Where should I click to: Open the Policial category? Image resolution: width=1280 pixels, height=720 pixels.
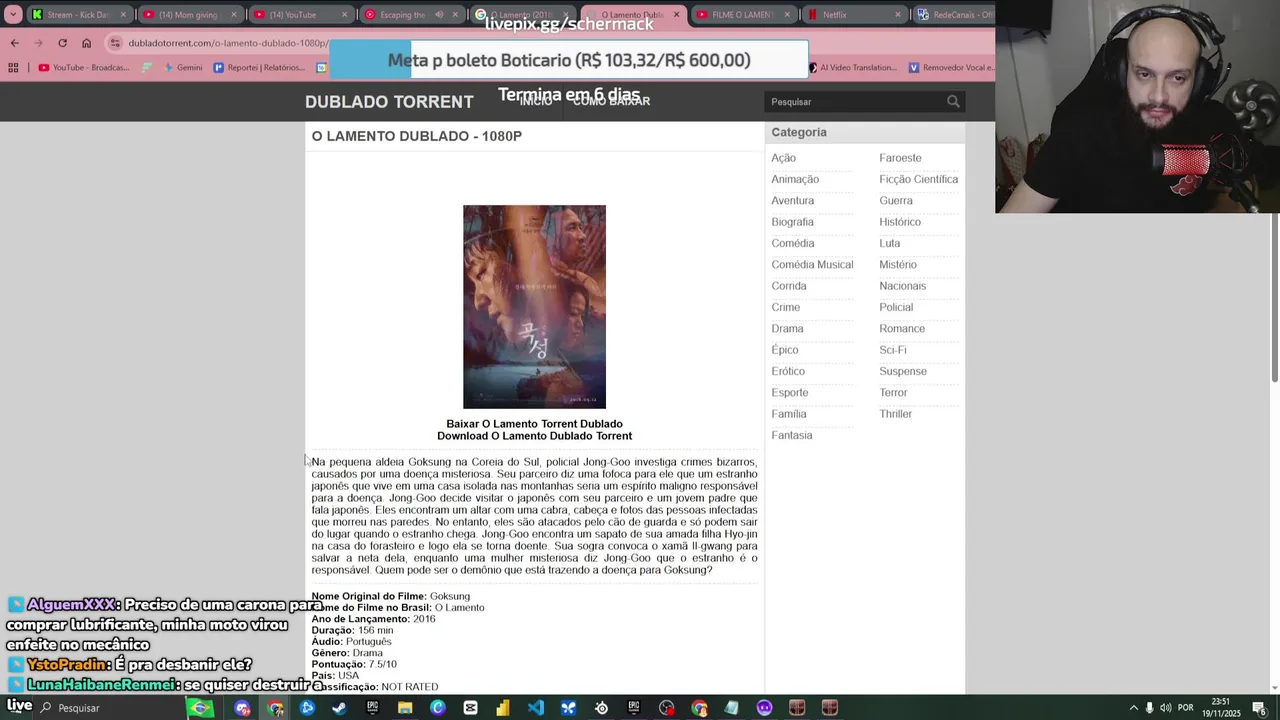895,307
